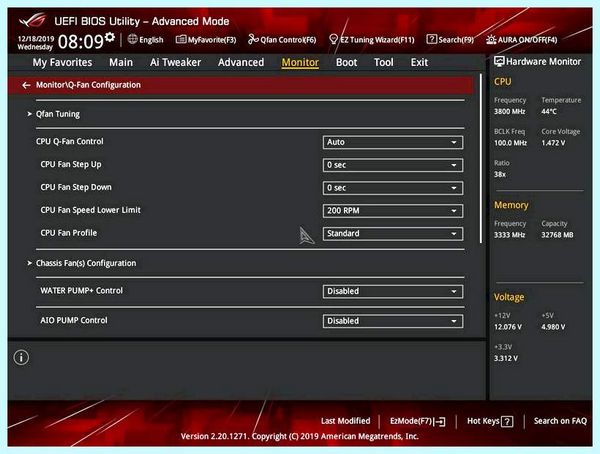Image resolution: width=600 pixels, height=454 pixels.
Task: Click Last Modified button
Action: [346, 421]
